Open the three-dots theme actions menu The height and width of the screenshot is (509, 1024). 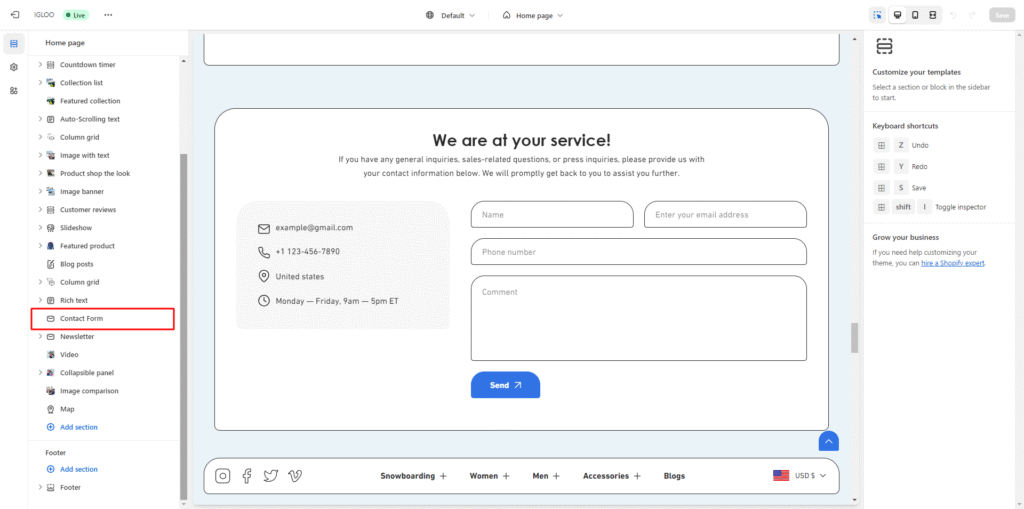tap(108, 15)
